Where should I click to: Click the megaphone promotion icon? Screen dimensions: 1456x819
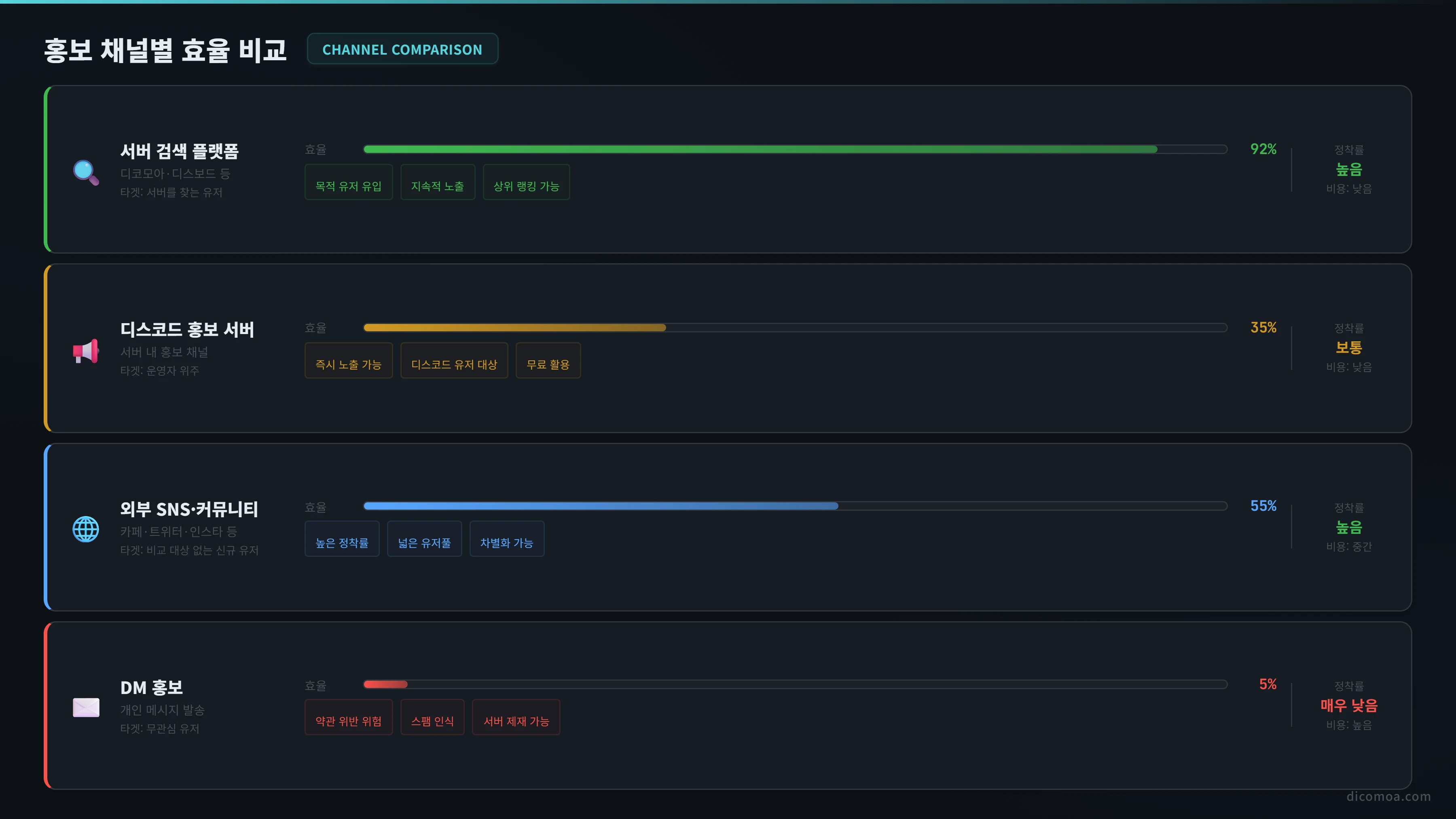tap(86, 351)
